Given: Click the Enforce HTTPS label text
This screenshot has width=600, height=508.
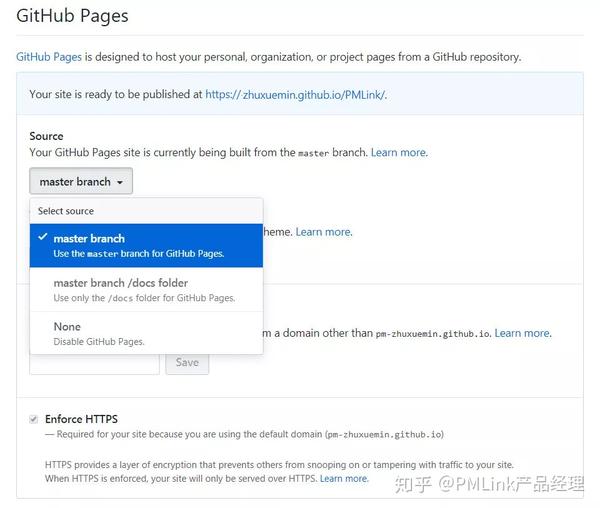Looking at the screenshot, I should (x=81, y=419).
